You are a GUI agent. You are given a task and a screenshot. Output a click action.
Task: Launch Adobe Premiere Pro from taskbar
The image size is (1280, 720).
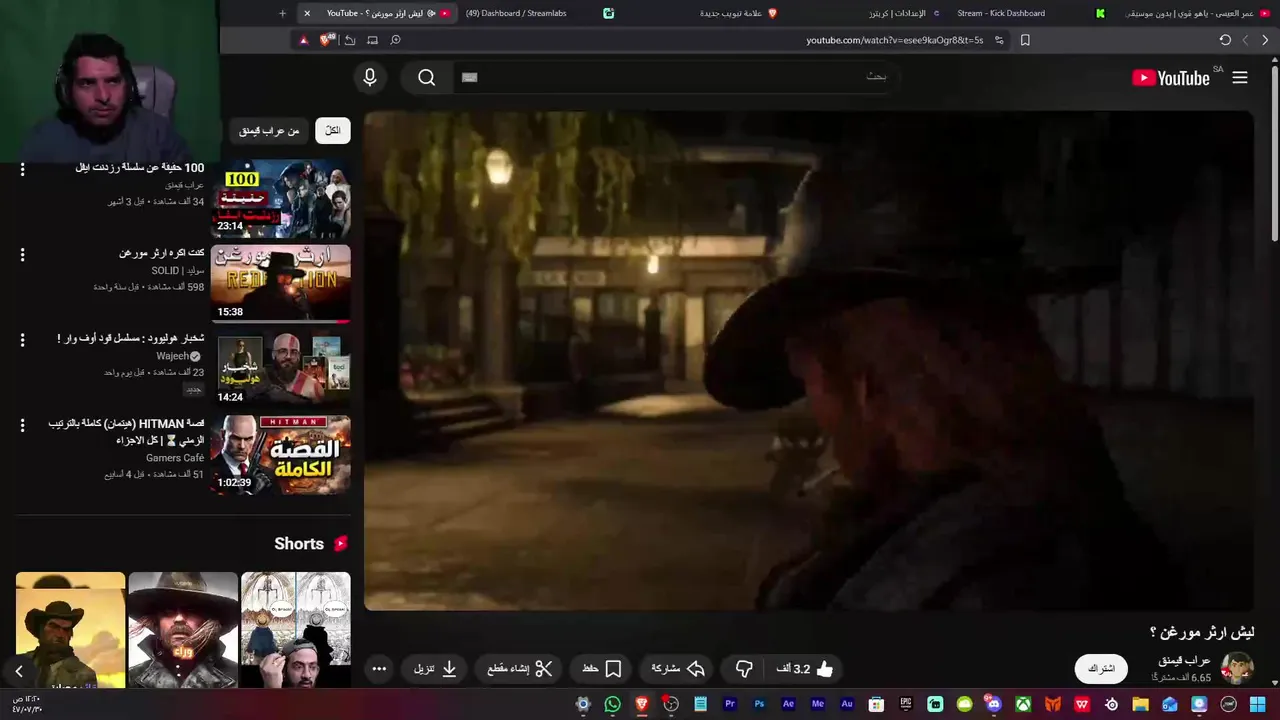[730, 704]
